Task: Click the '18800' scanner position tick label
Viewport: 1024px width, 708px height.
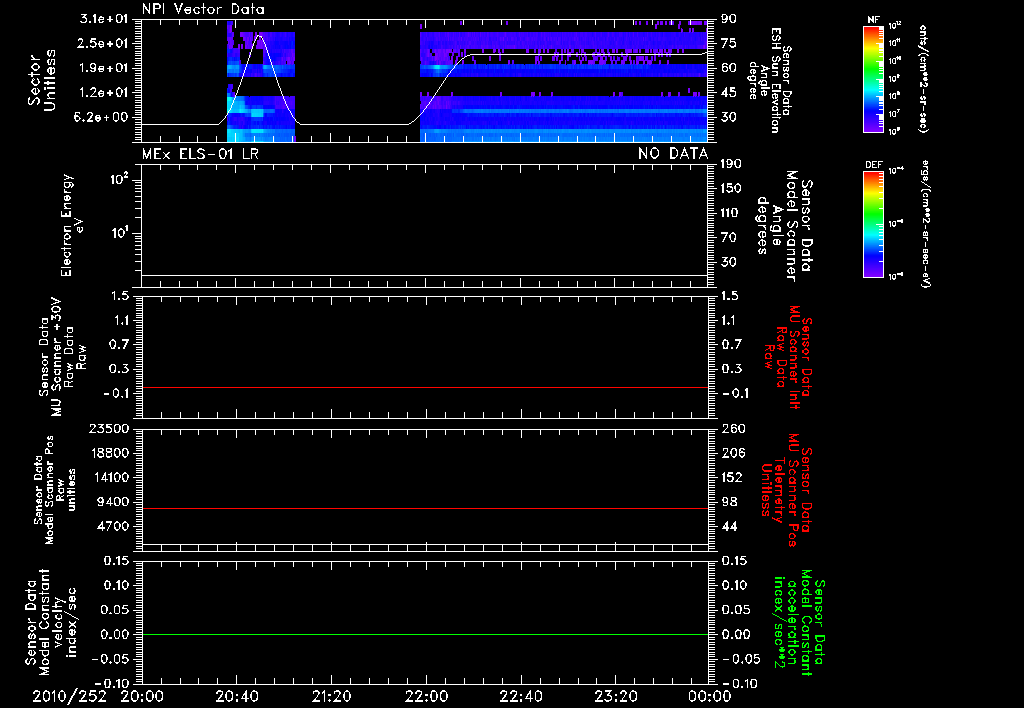Action: coord(109,453)
